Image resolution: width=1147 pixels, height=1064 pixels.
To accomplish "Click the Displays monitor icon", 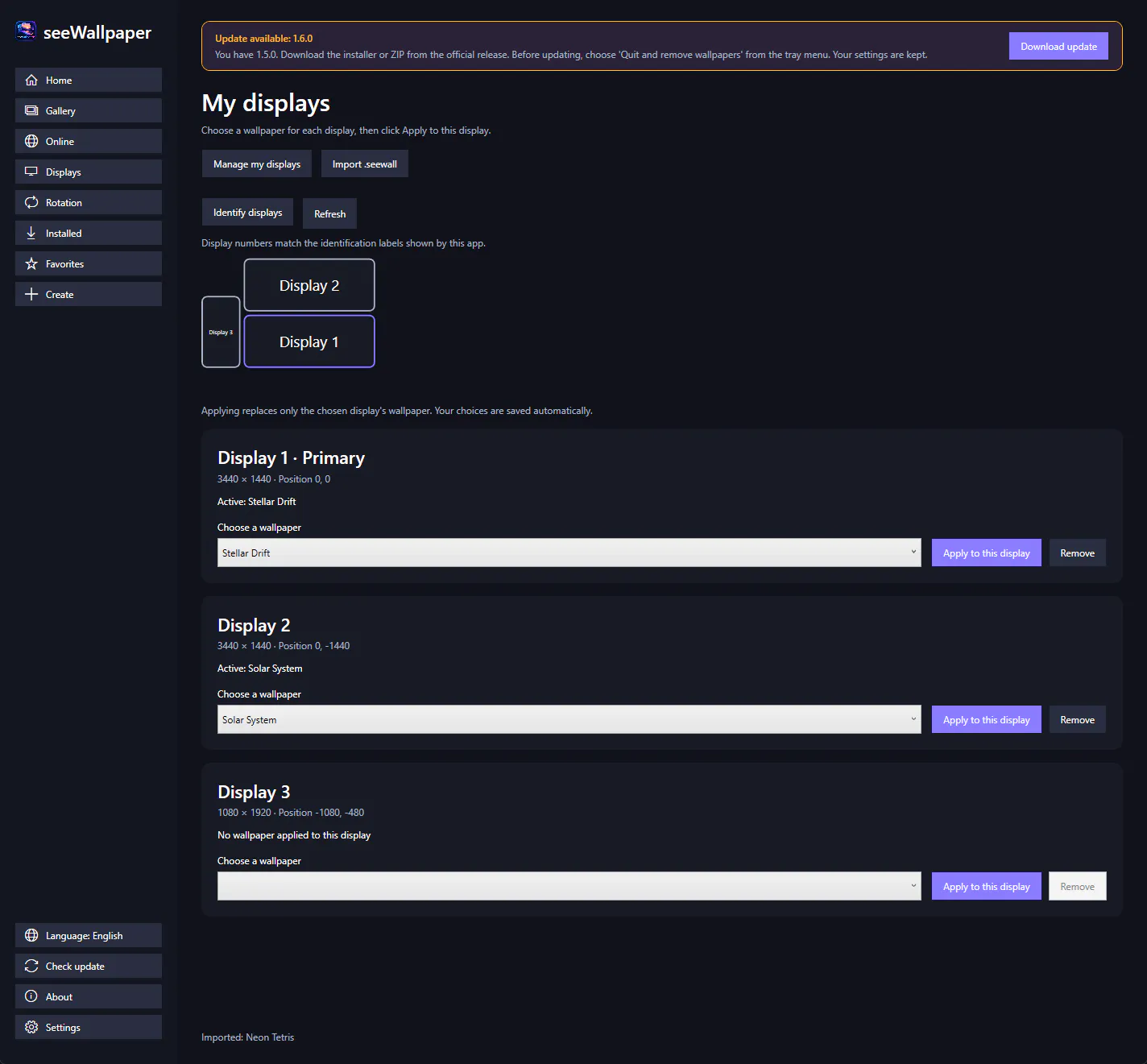I will click(x=31, y=172).
